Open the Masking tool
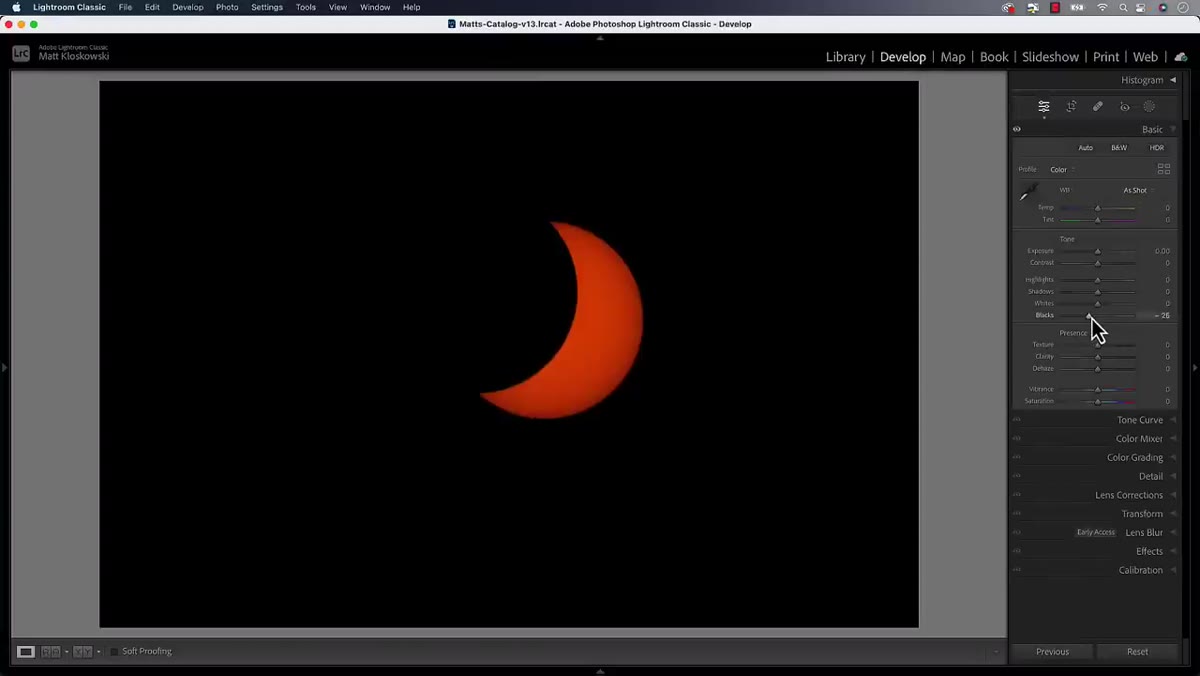The width and height of the screenshot is (1200, 676). [x=1150, y=106]
